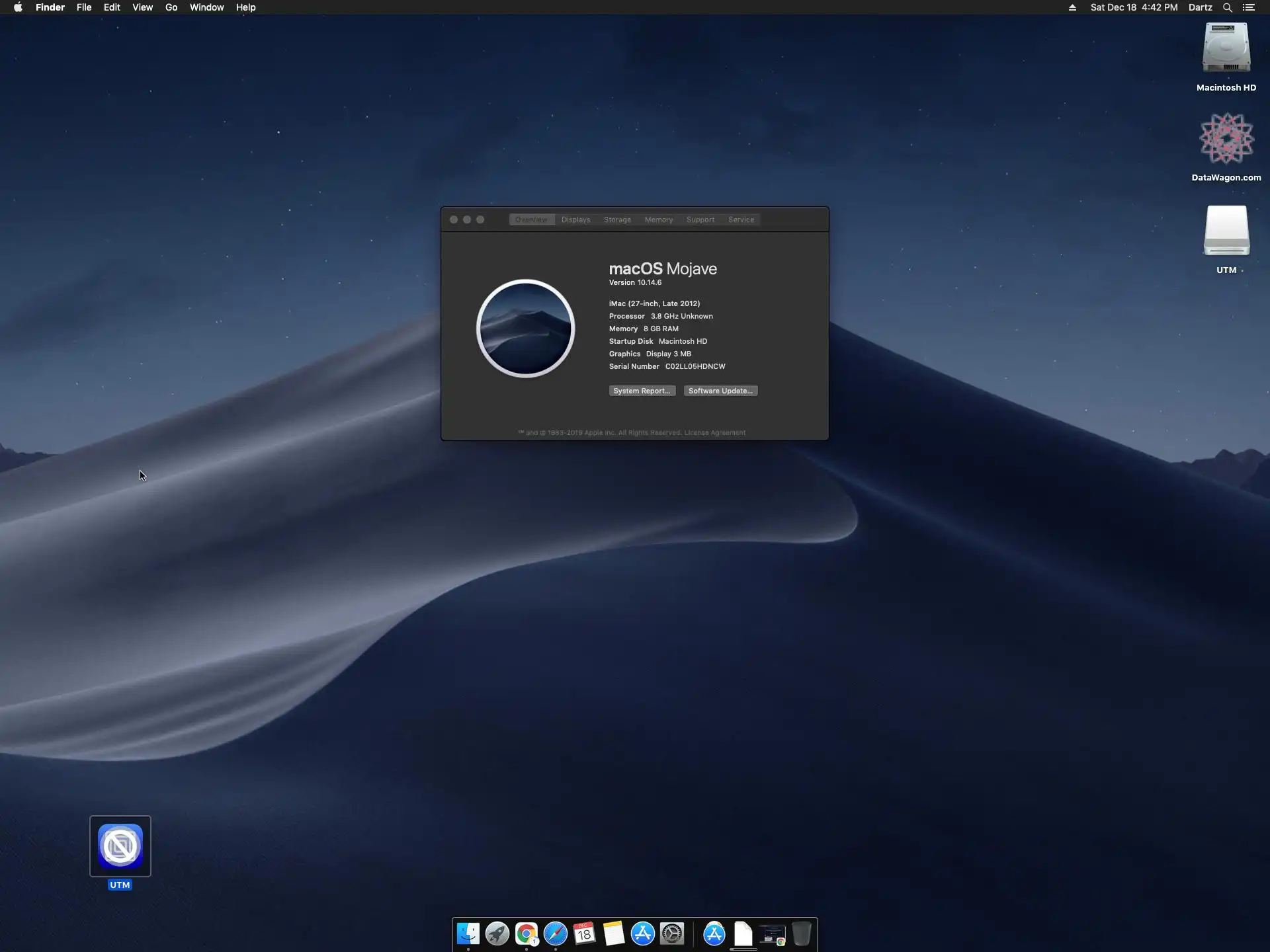Open the Go menu
This screenshot has width=1270, height=952.
pos(171,7)
